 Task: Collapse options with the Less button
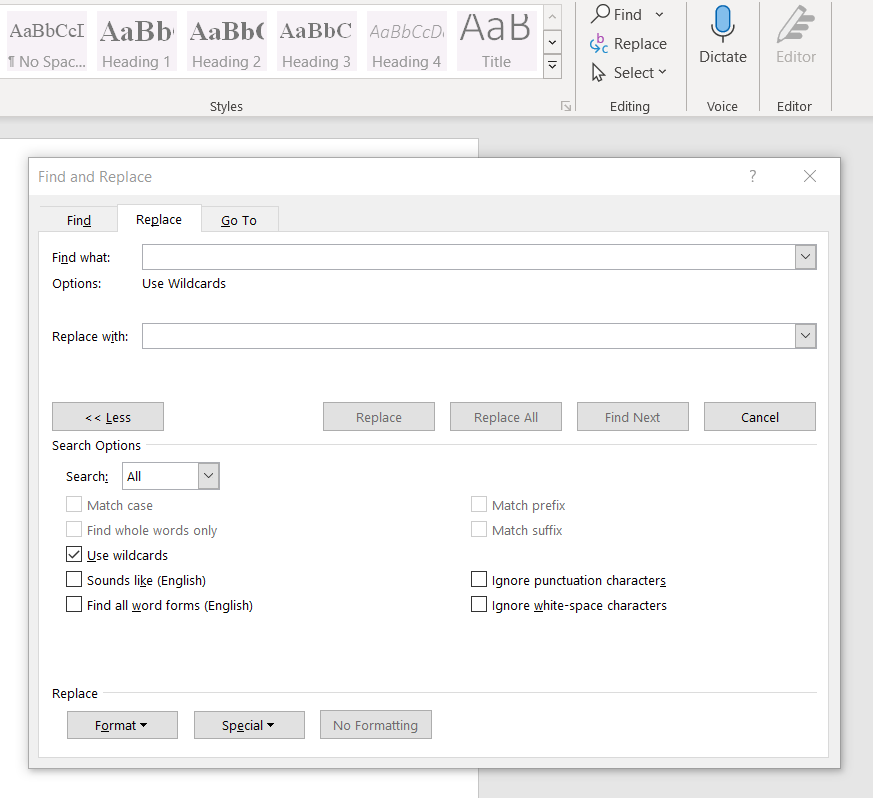point(108,417)
